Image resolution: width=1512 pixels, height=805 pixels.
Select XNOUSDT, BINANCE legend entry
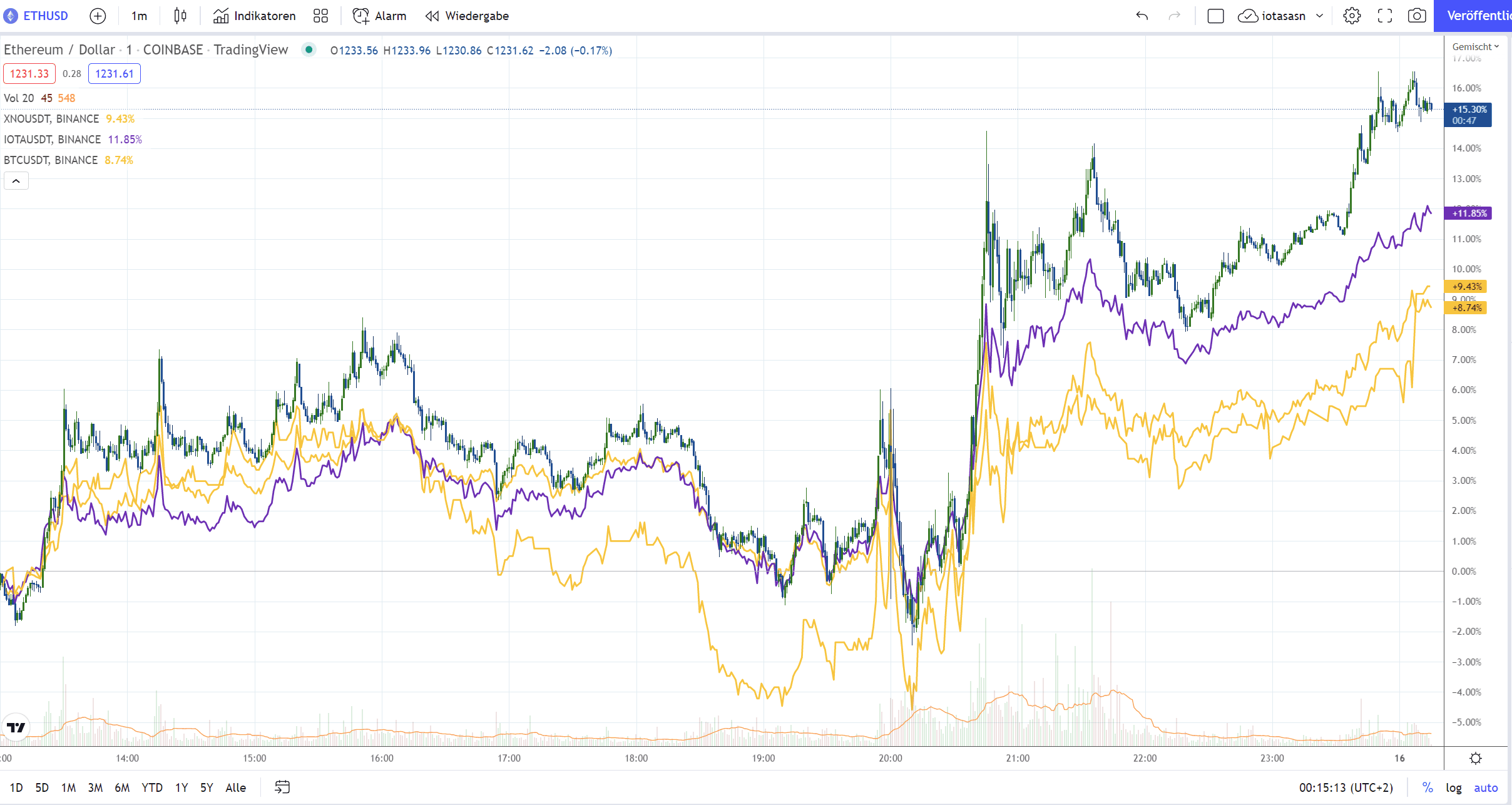[x=51, y=119]
